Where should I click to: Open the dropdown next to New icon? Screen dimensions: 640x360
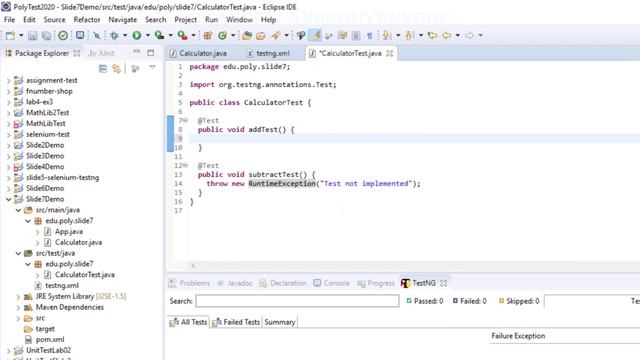tap(21, 36)
